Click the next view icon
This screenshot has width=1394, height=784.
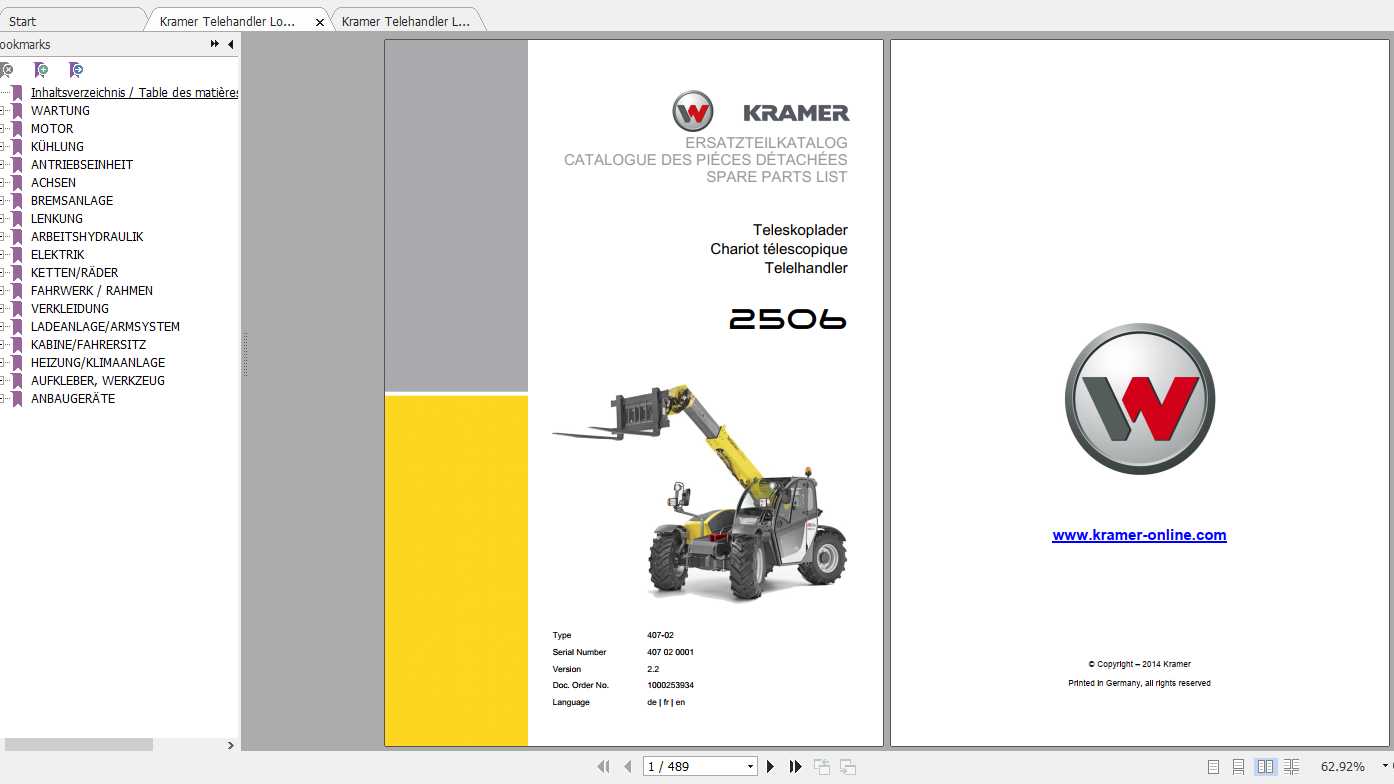click(x=848, y=767)
